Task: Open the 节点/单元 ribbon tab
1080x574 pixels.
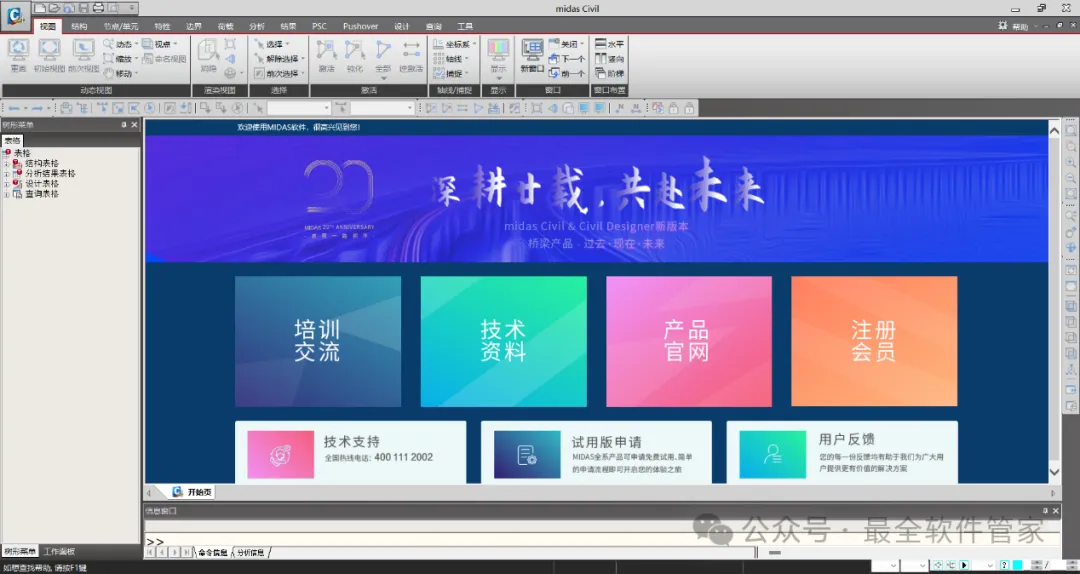Action: (x=121, y=26)
